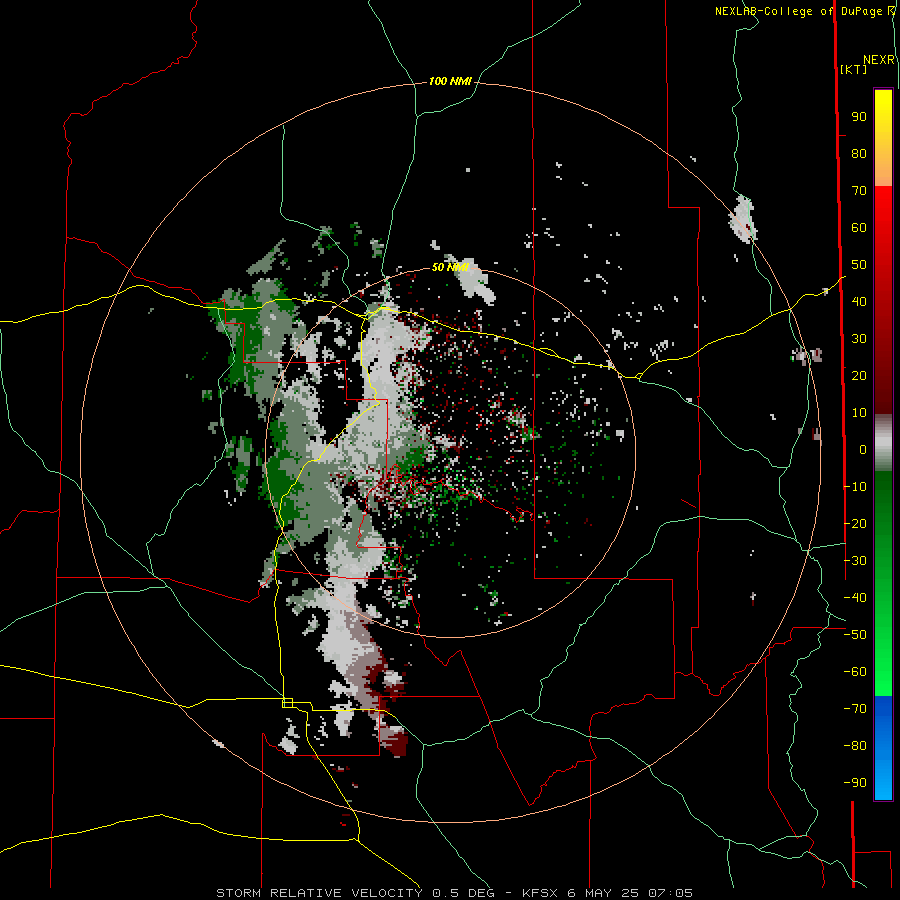This screenshot has height=900, width=900.
Task: Click the -90 value on the velocity scale
Action: [x=855, y=783]
